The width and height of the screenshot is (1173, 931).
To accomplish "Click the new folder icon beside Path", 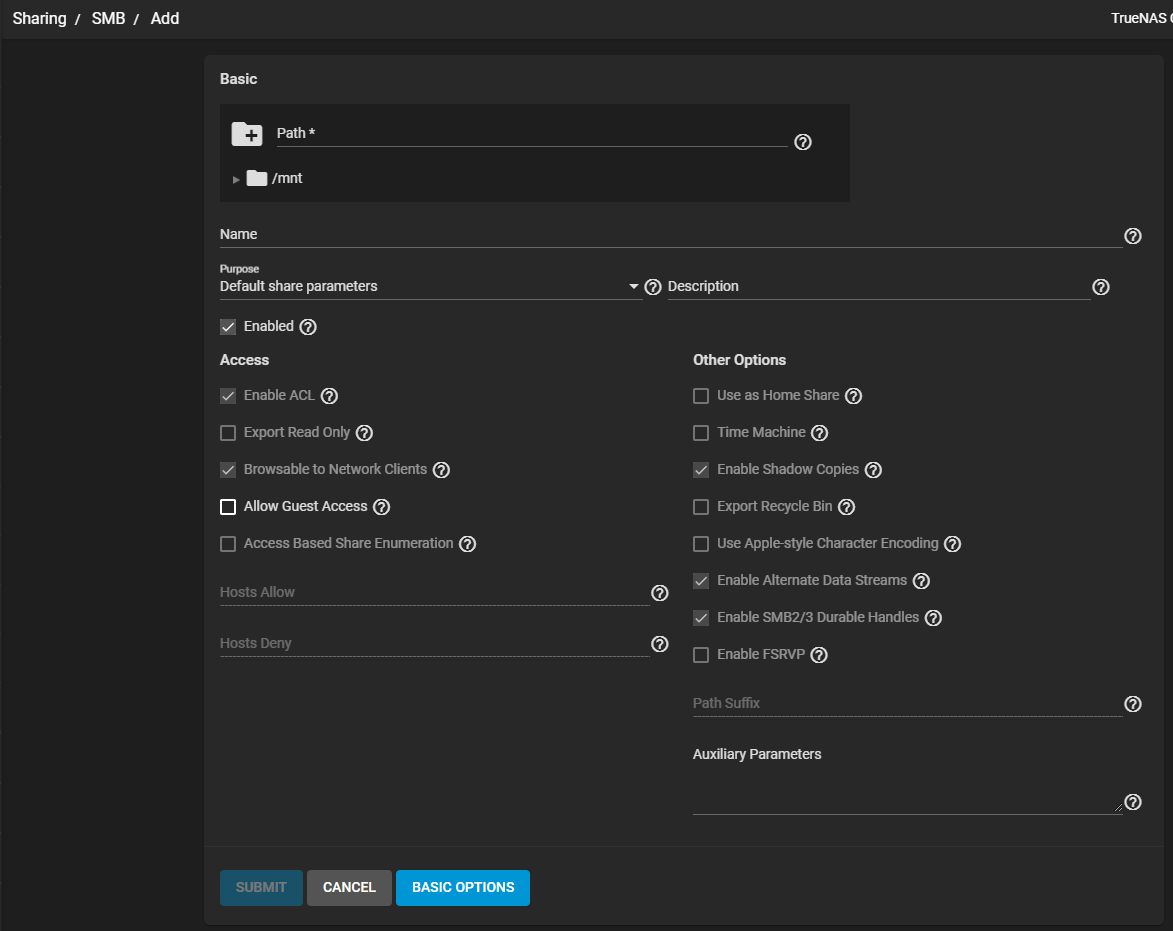I will click(246, 134).
